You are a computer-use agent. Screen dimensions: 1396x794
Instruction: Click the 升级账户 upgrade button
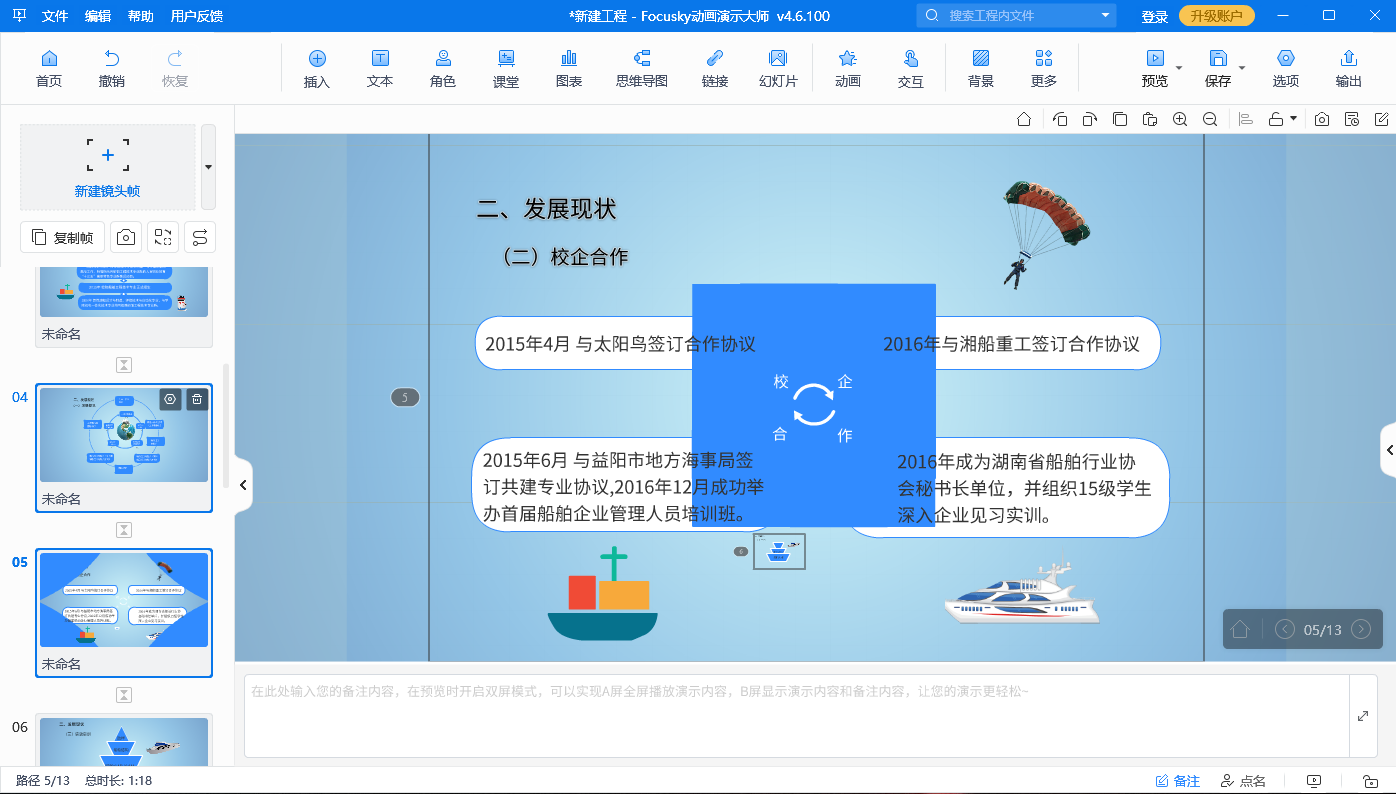coord(1217,16)
